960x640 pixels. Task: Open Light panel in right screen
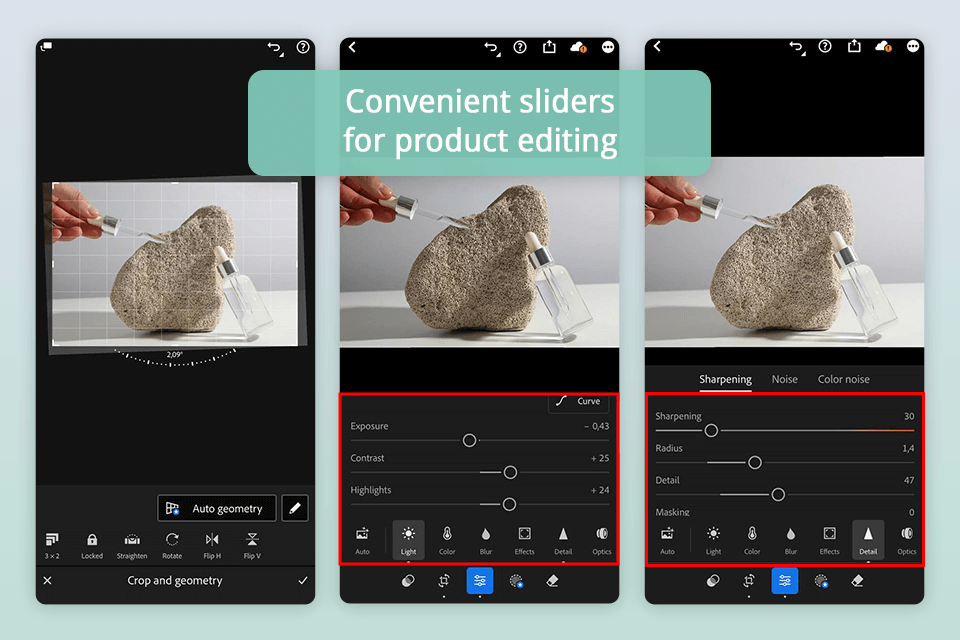(x=713, y=540)
